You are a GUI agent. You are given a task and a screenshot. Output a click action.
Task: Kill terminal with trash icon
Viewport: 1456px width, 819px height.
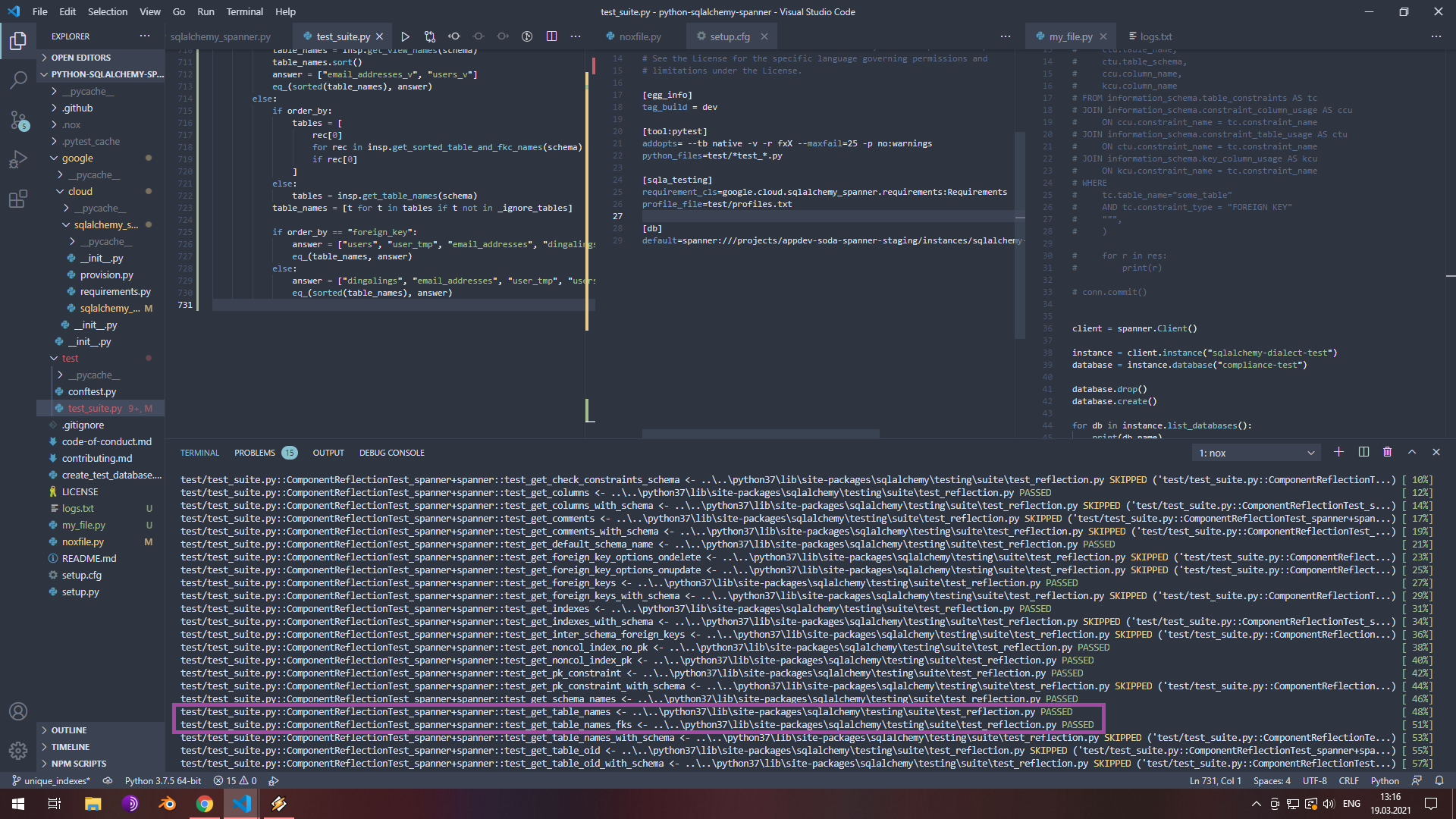click(x=1387, y=452)
